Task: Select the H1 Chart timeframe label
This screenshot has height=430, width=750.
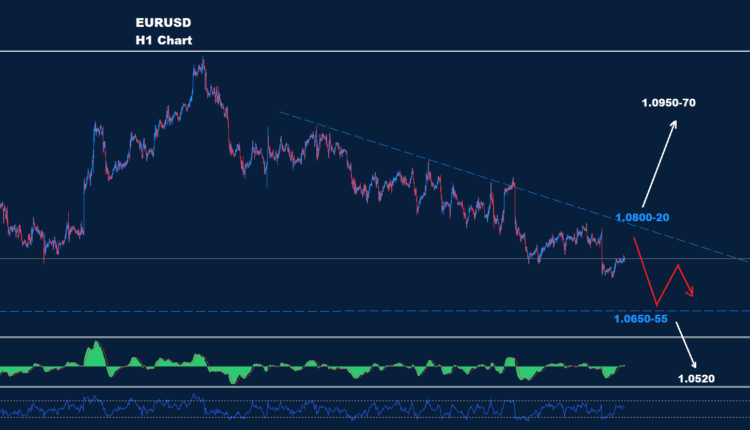Action: (x=164, y=41)
